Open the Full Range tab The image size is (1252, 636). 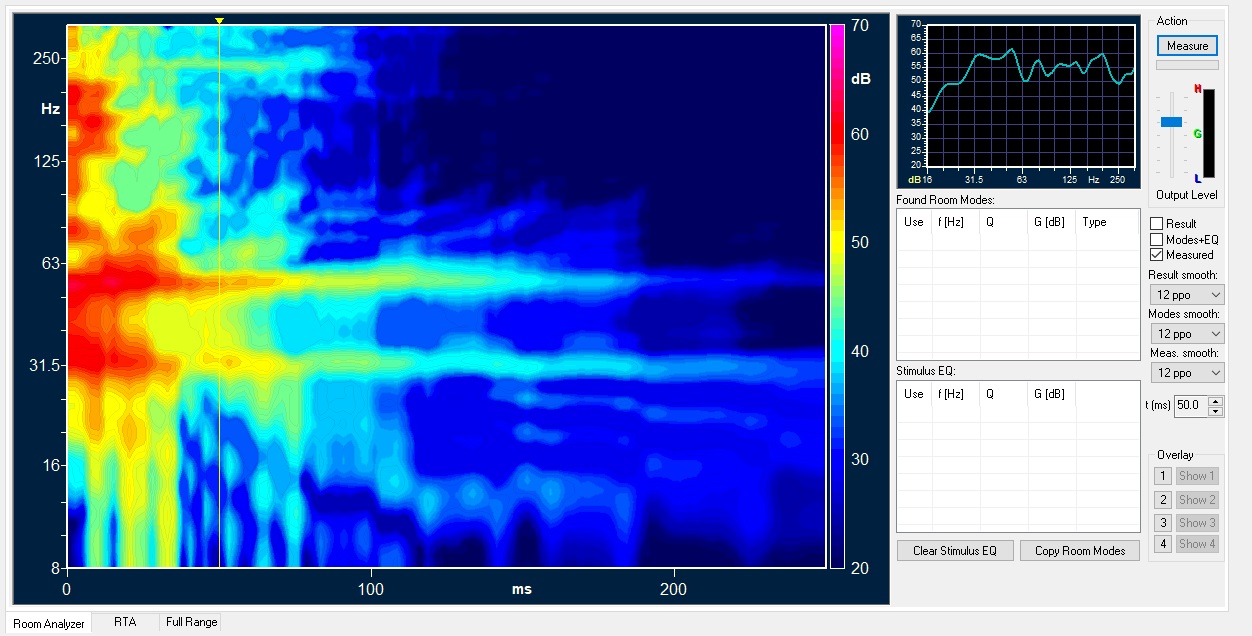coord(190,622)
